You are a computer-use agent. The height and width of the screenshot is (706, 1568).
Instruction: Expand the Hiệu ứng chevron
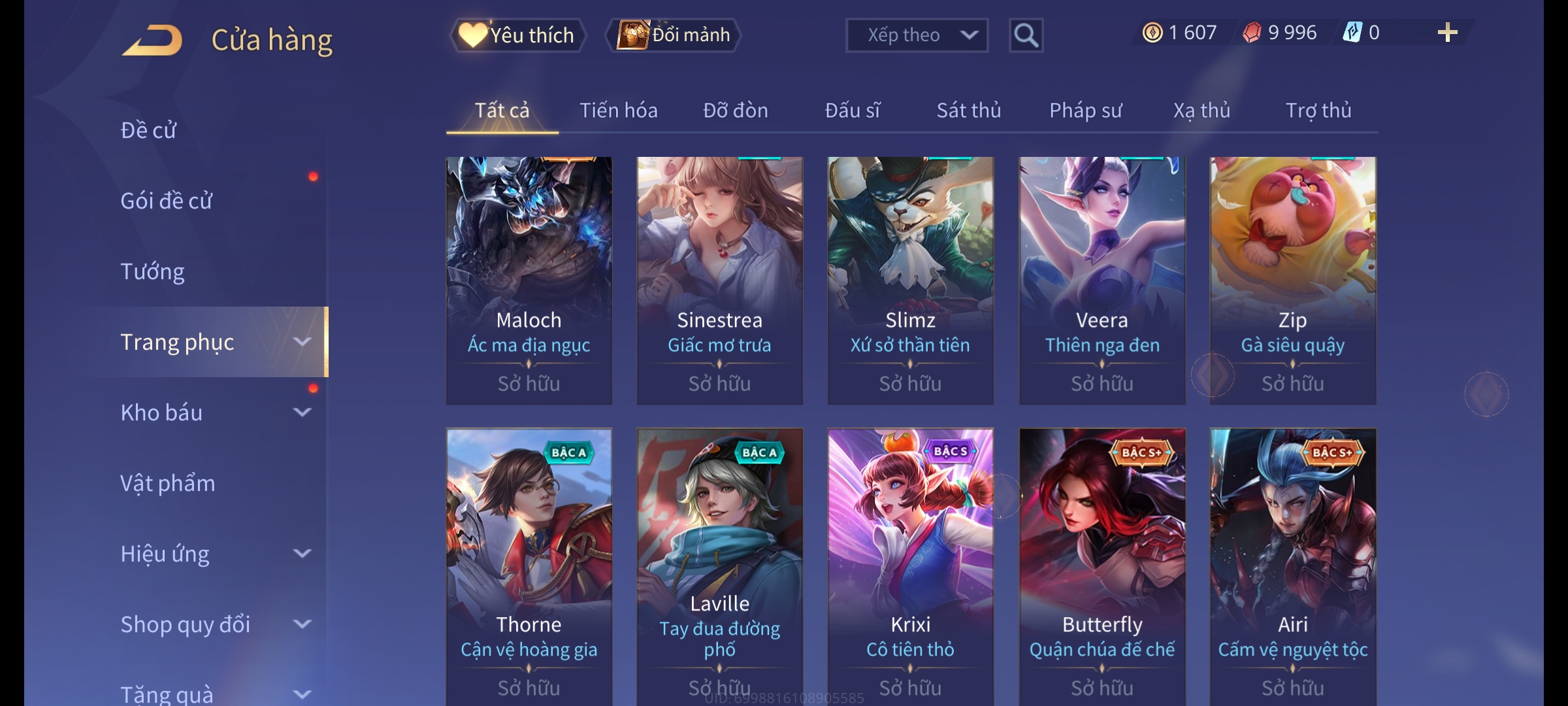pos(302,553)
